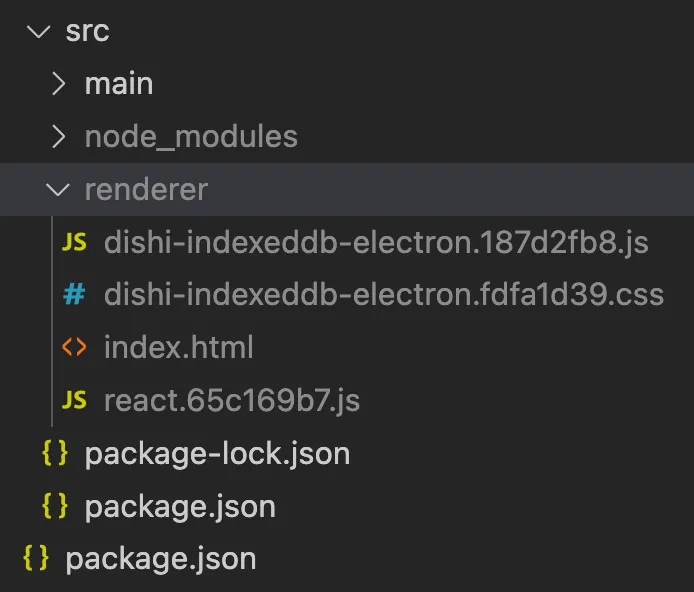Open dishi-indexeddb-electron.fdfa1d39.css stylesheet
This screenshot has height=592, width=694.
pos(383,295)
